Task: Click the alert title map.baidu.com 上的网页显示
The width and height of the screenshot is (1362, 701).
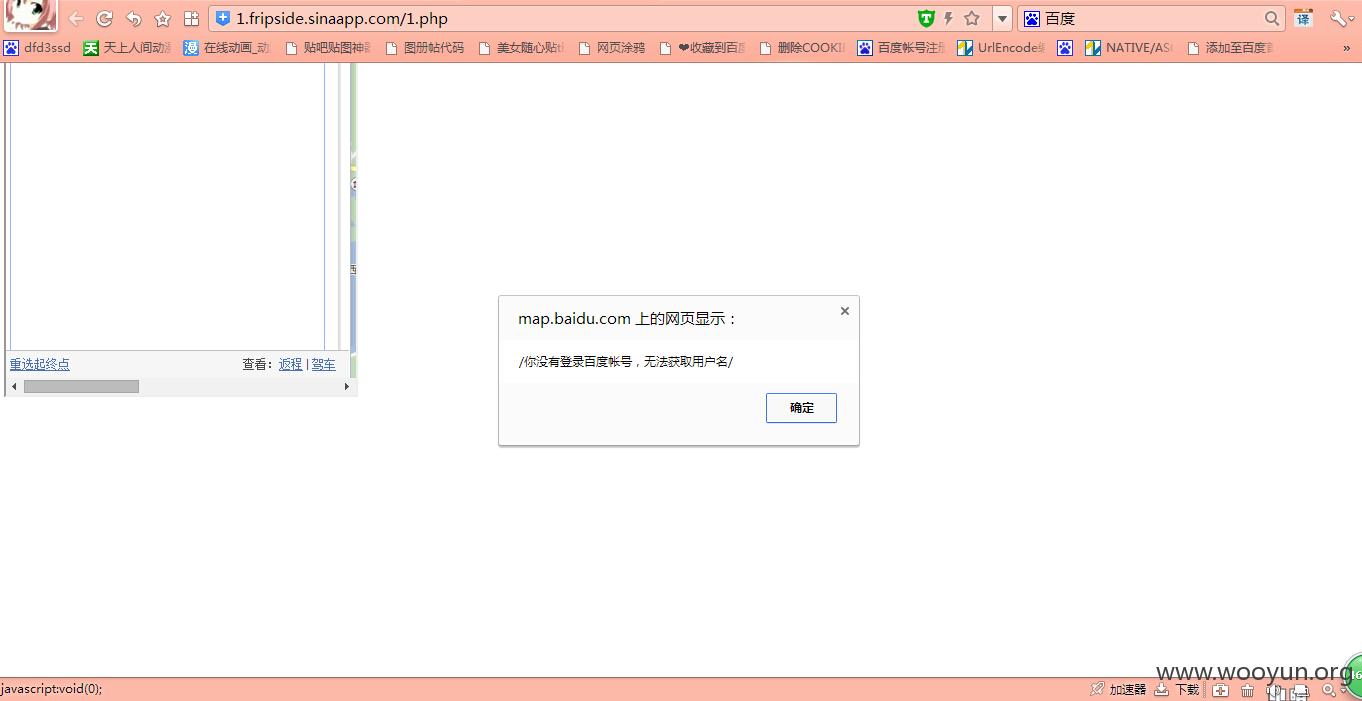Action: pos(628,319)
